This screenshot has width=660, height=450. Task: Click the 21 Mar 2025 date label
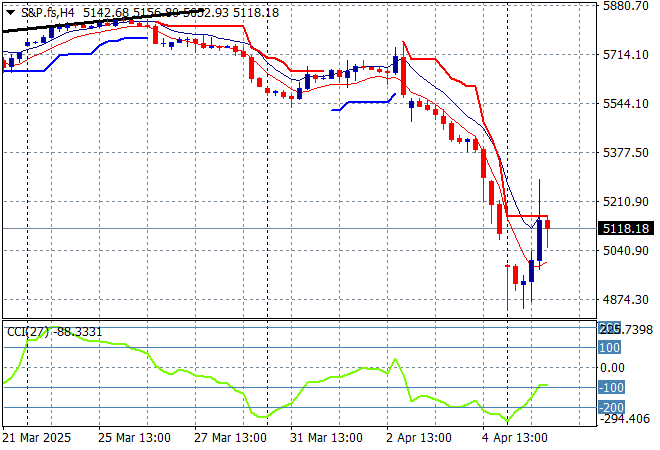pyautogui.click(x=37, y=438)
